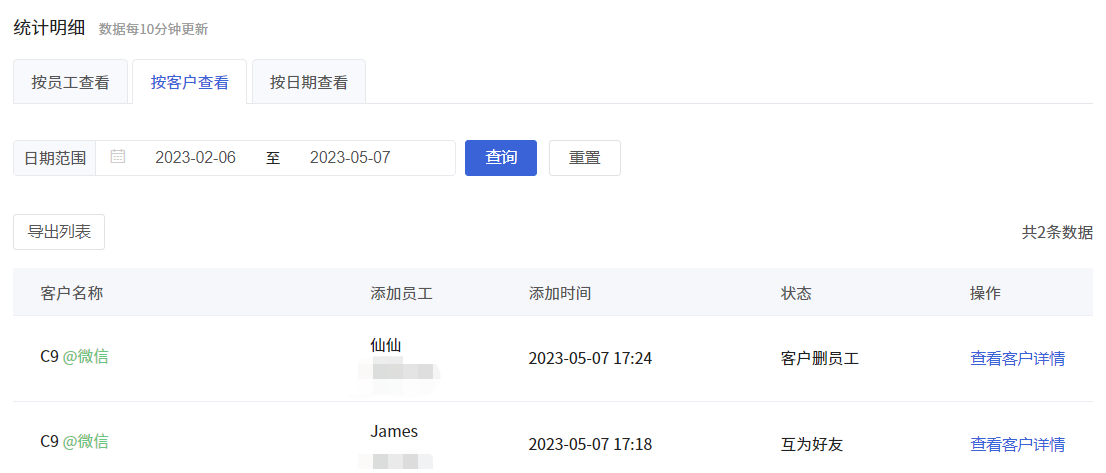Click the 客户名称 column header
The height and width of the screenshot is (473, 1106).
(72, 293)
